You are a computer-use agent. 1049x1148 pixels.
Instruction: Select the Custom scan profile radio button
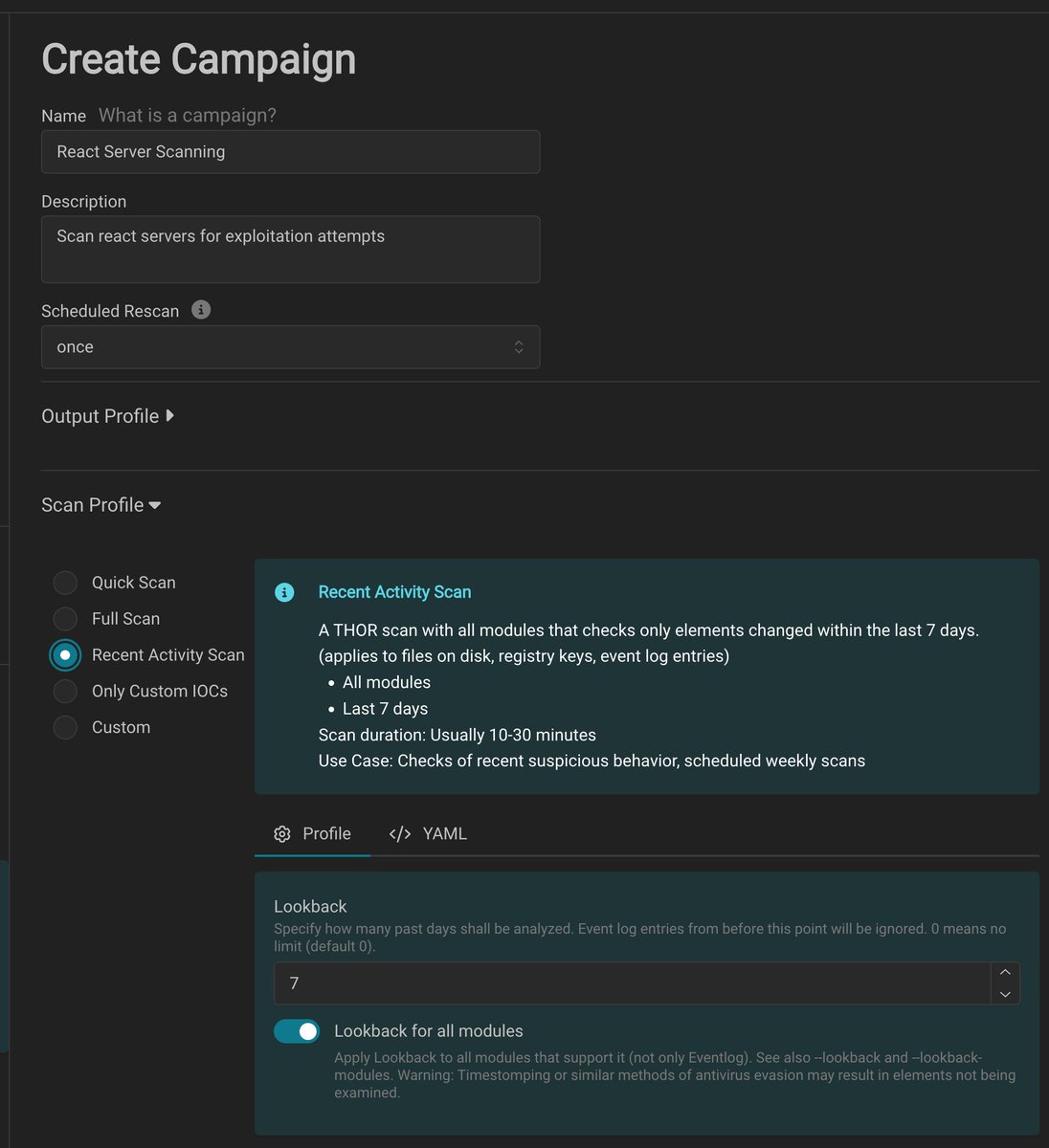click(65, 727)
